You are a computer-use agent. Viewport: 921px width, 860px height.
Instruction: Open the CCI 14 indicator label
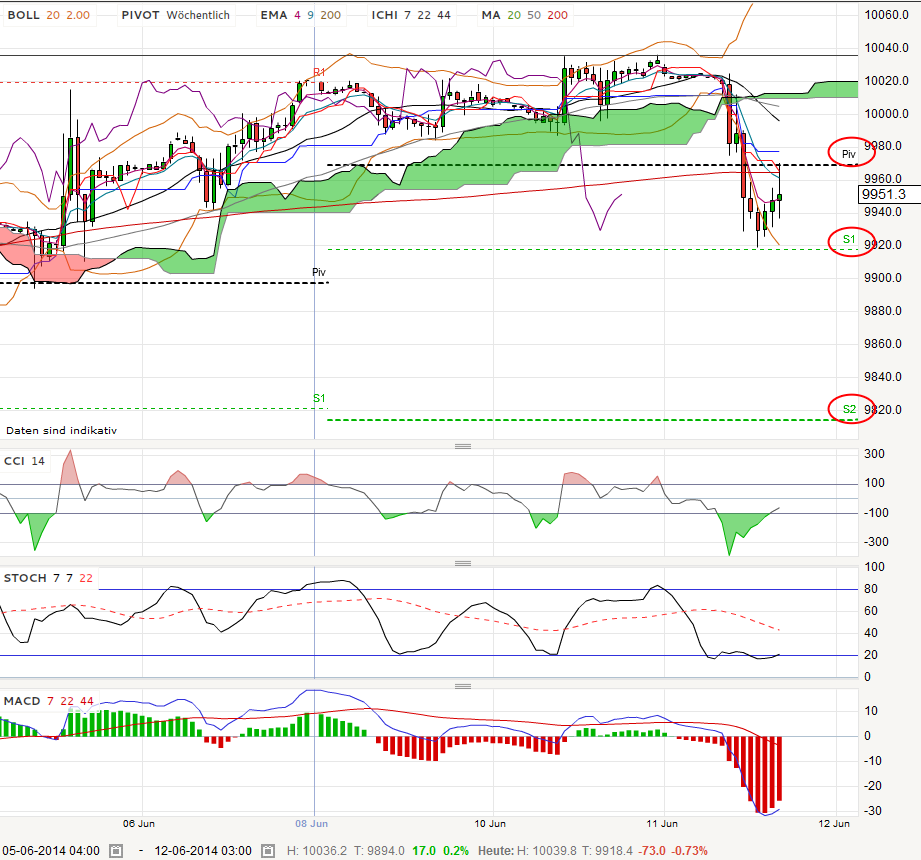point(24,461)
